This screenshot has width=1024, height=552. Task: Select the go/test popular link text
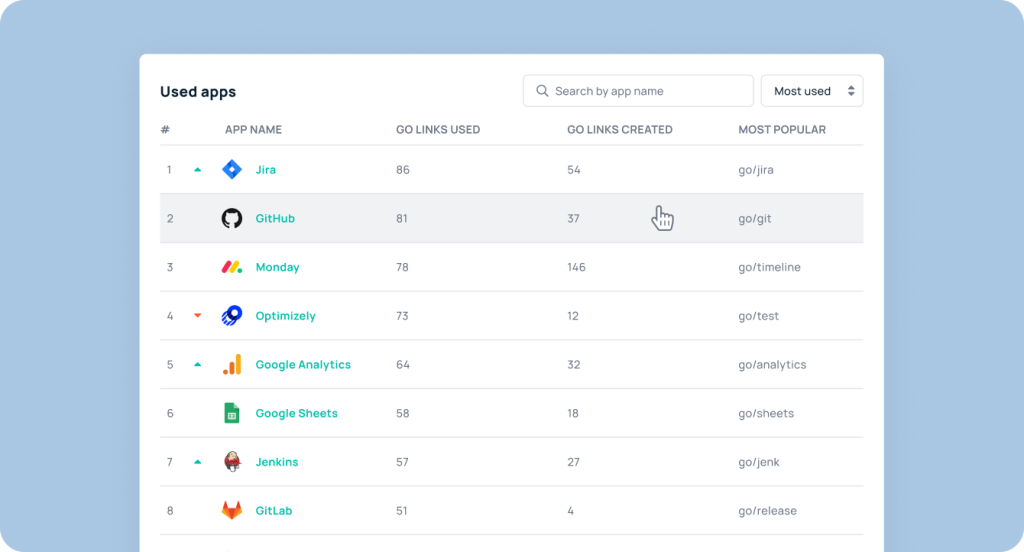click(x=758, y=316)
